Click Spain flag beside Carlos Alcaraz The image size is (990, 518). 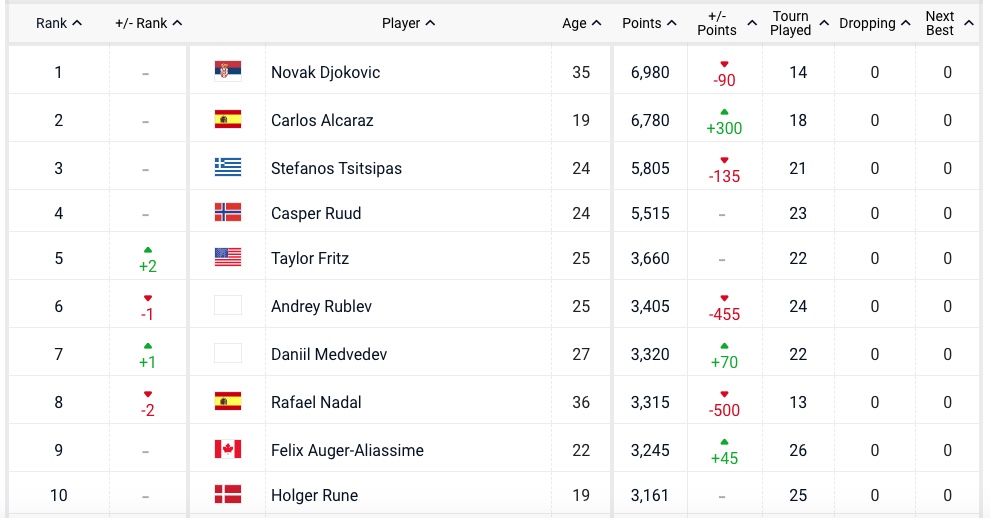(x=228, y=120)
